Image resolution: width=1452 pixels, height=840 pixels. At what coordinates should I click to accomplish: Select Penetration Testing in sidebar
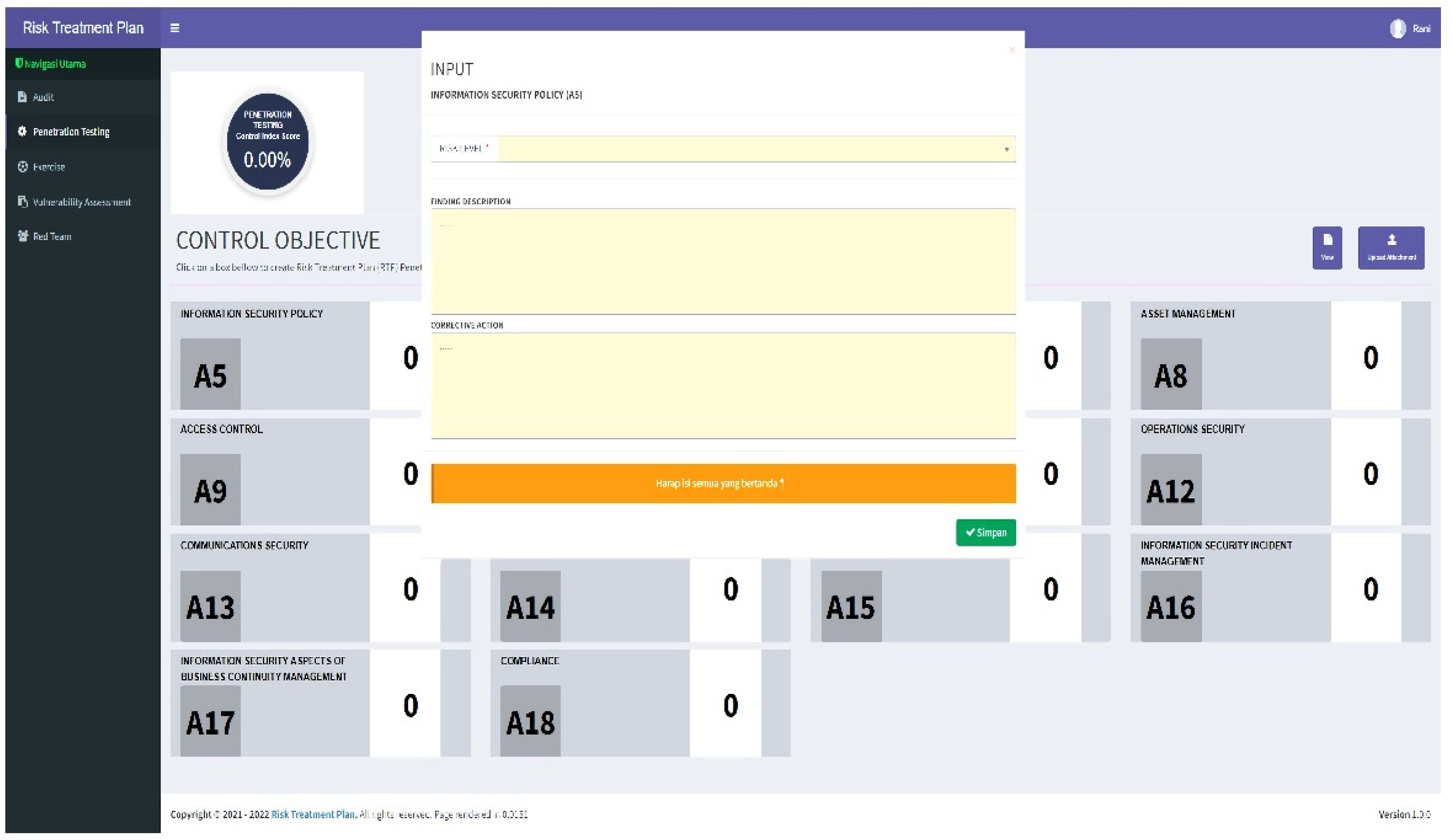71,131
